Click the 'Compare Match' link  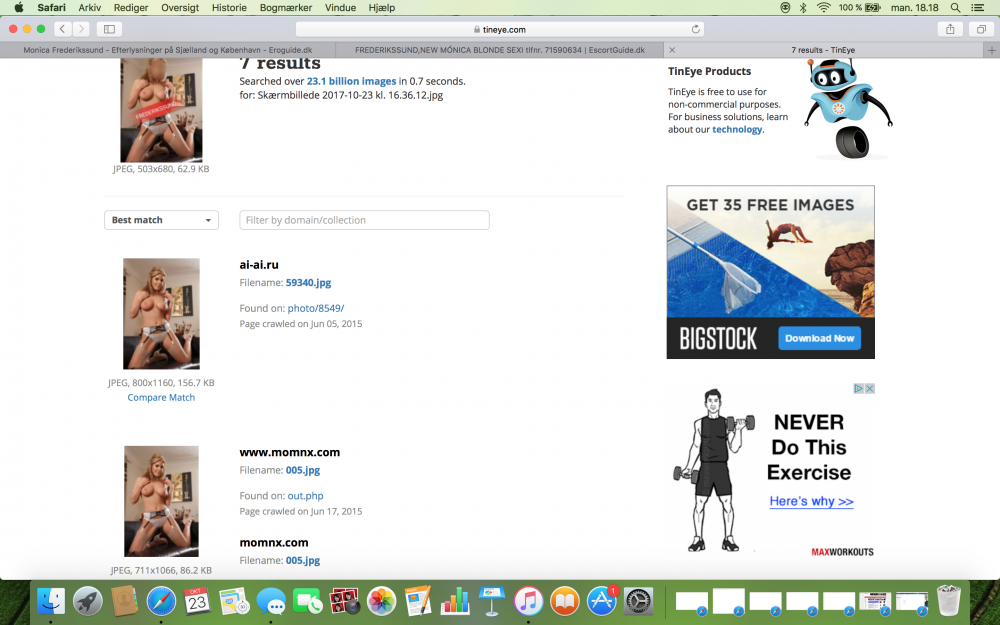pos(161,397)
